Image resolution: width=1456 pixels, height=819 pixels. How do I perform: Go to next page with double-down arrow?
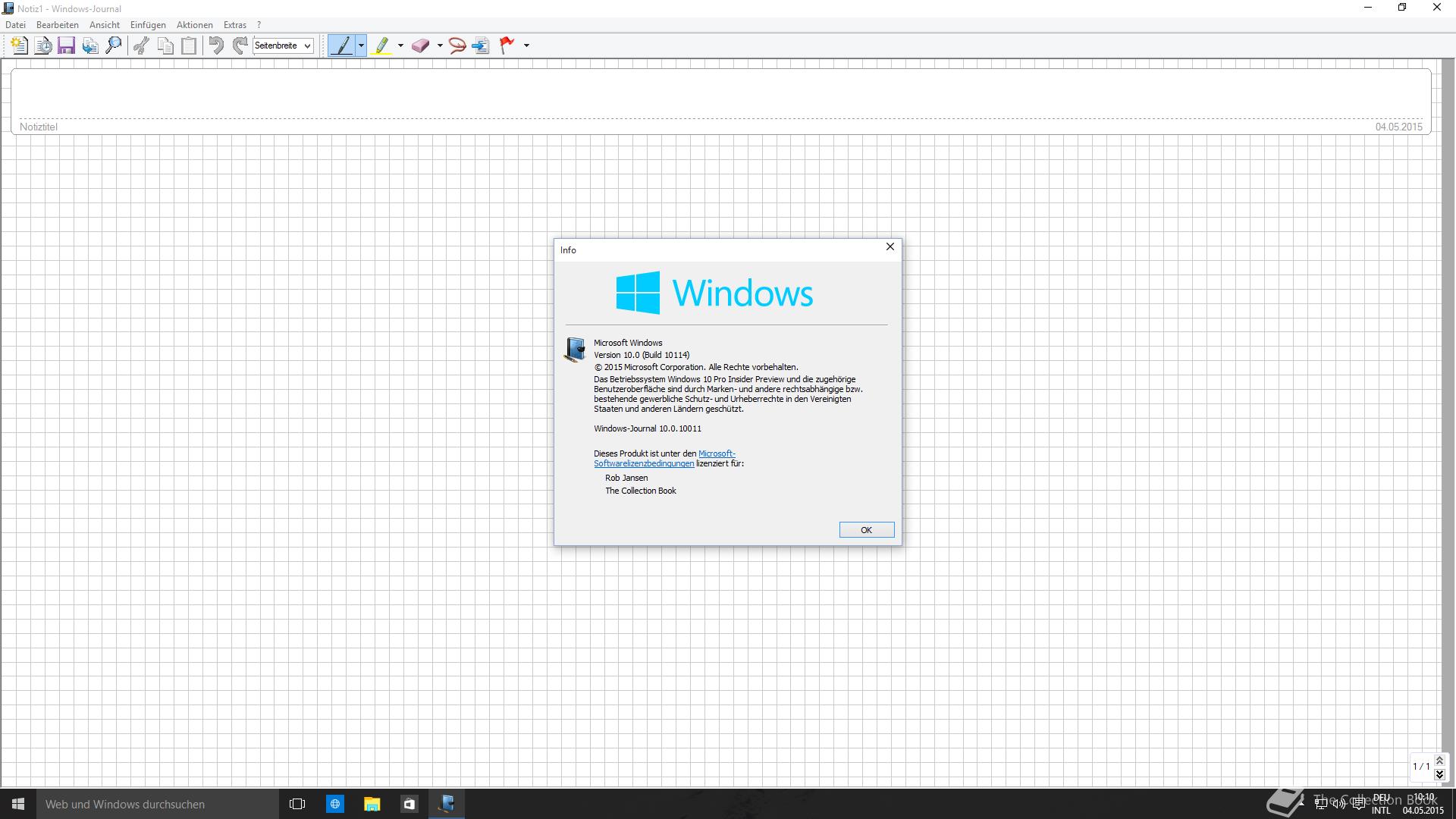1439,774
